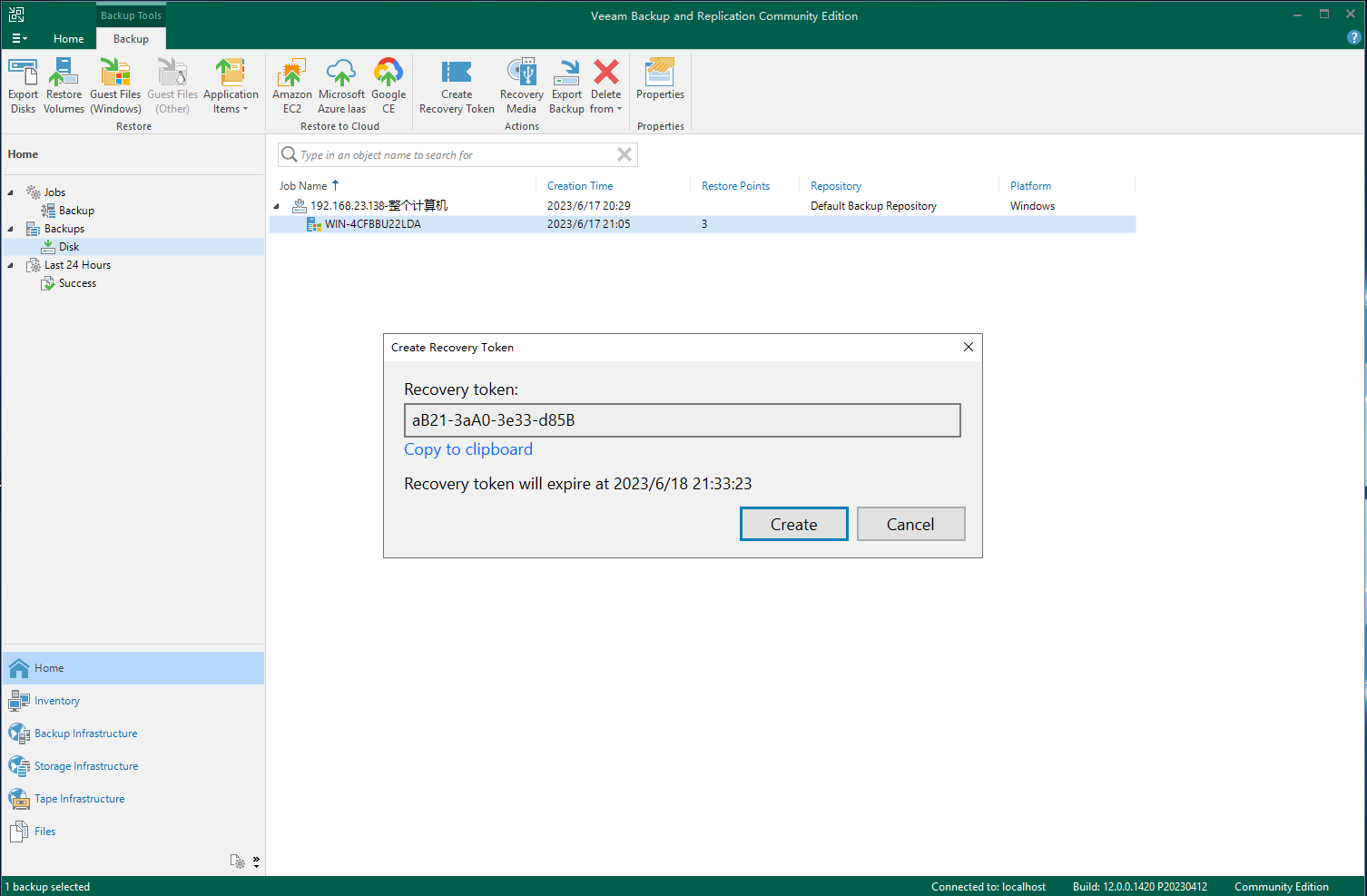Click the Veeam application icon in title bar
Screen dimensions: 1367x896
(x=16, y=15)
